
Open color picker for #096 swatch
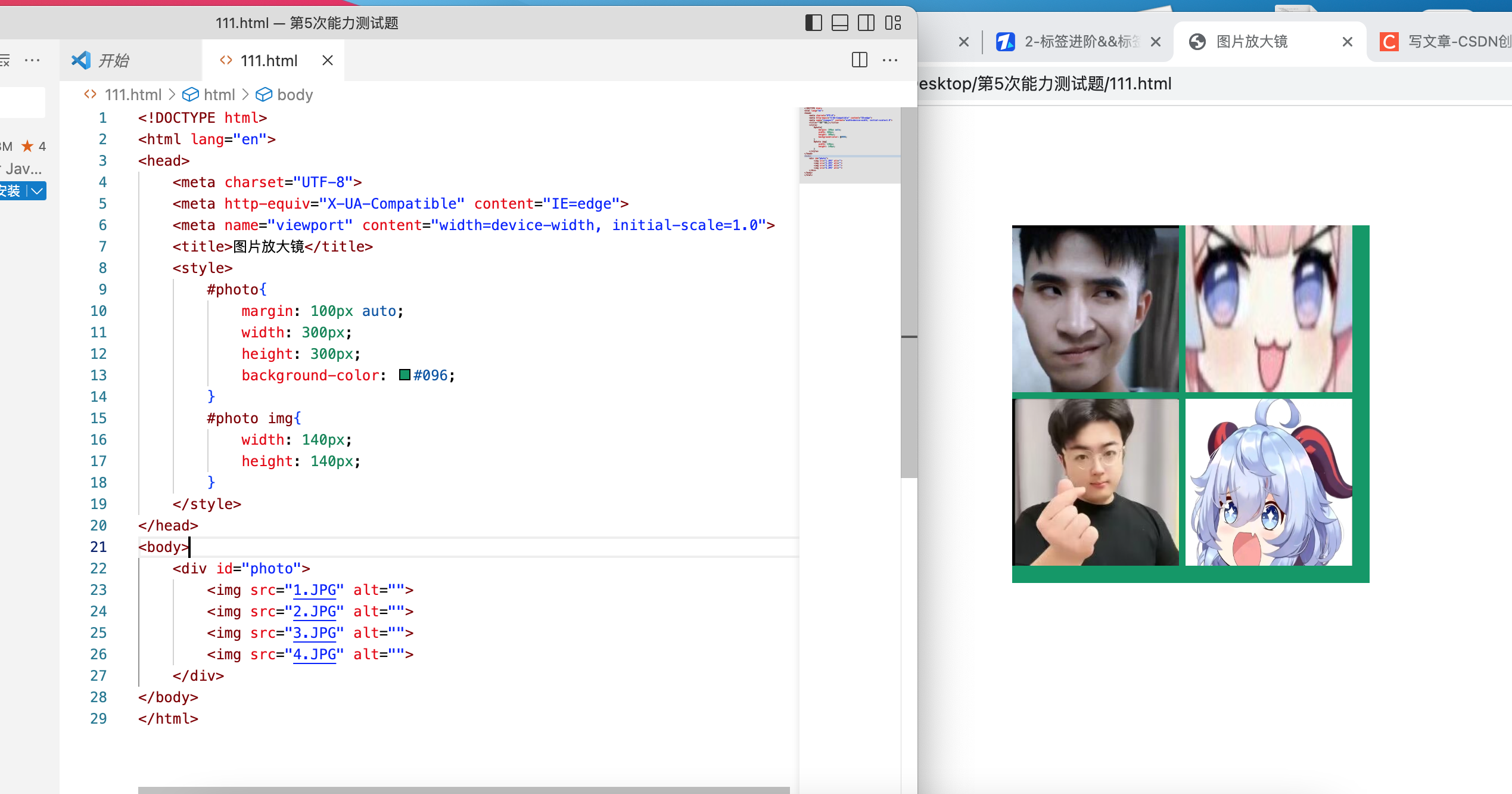(x=405, y=375)
